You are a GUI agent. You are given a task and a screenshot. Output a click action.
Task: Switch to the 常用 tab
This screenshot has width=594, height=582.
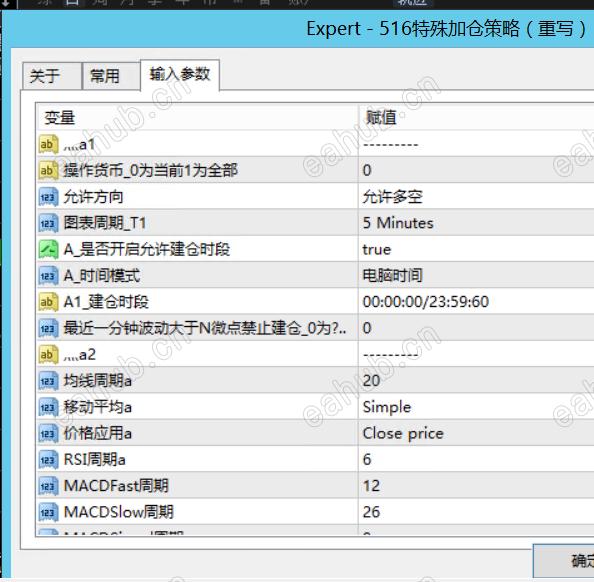[111, 76]
